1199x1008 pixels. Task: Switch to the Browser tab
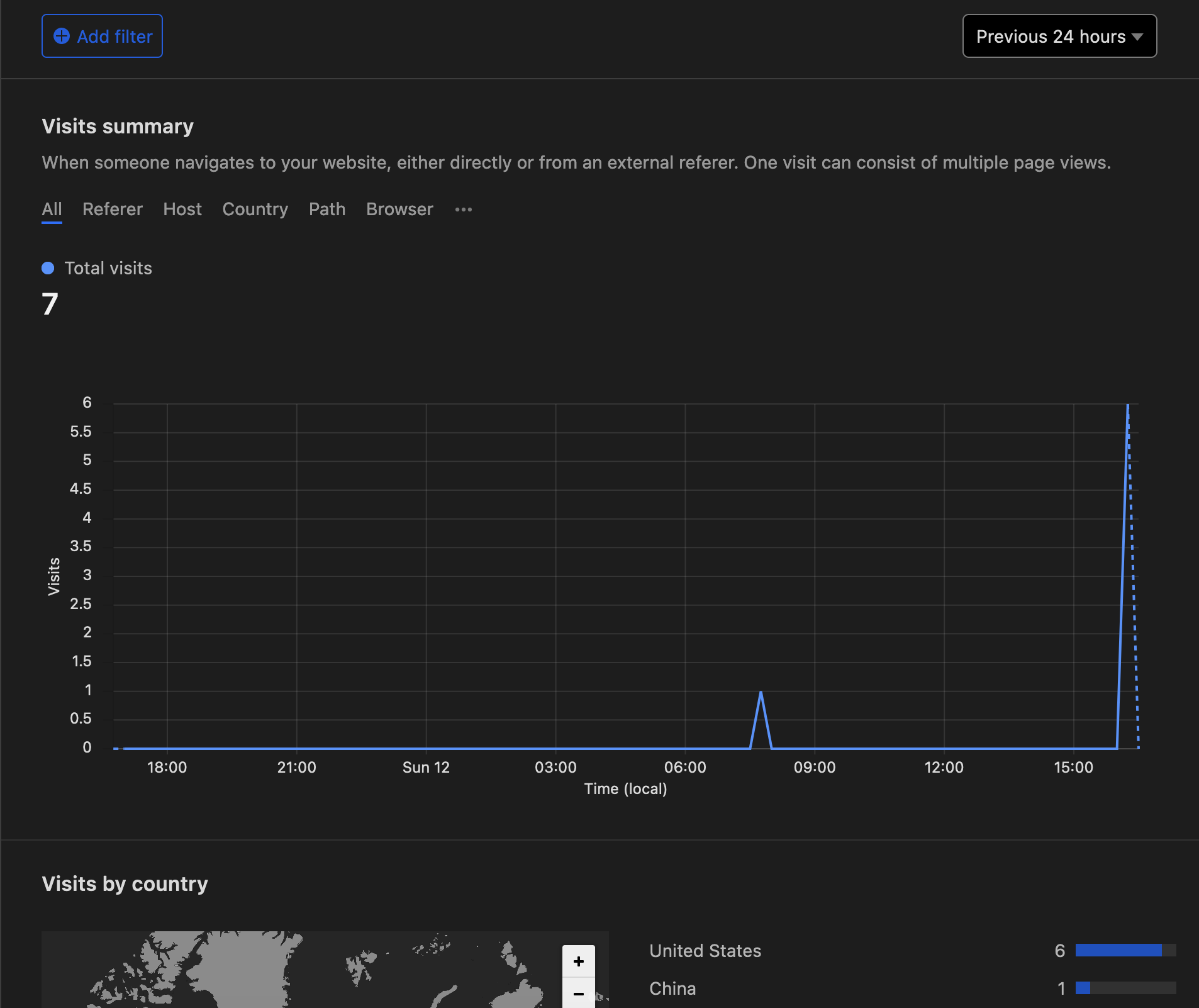399,209
